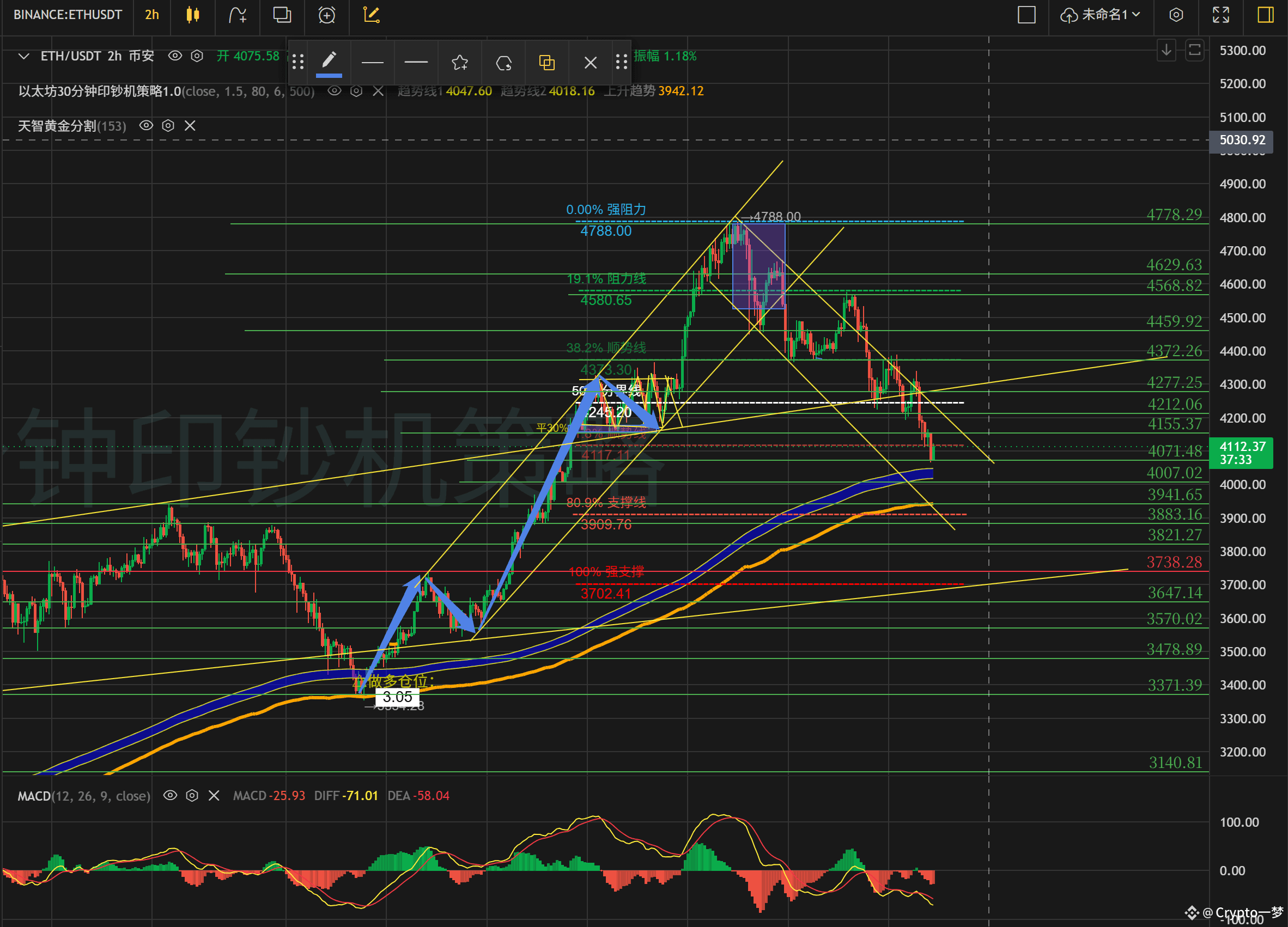Click the 5300.00 price axis label
Screen dimensions: 1288x927
(x=1243, y=51)
